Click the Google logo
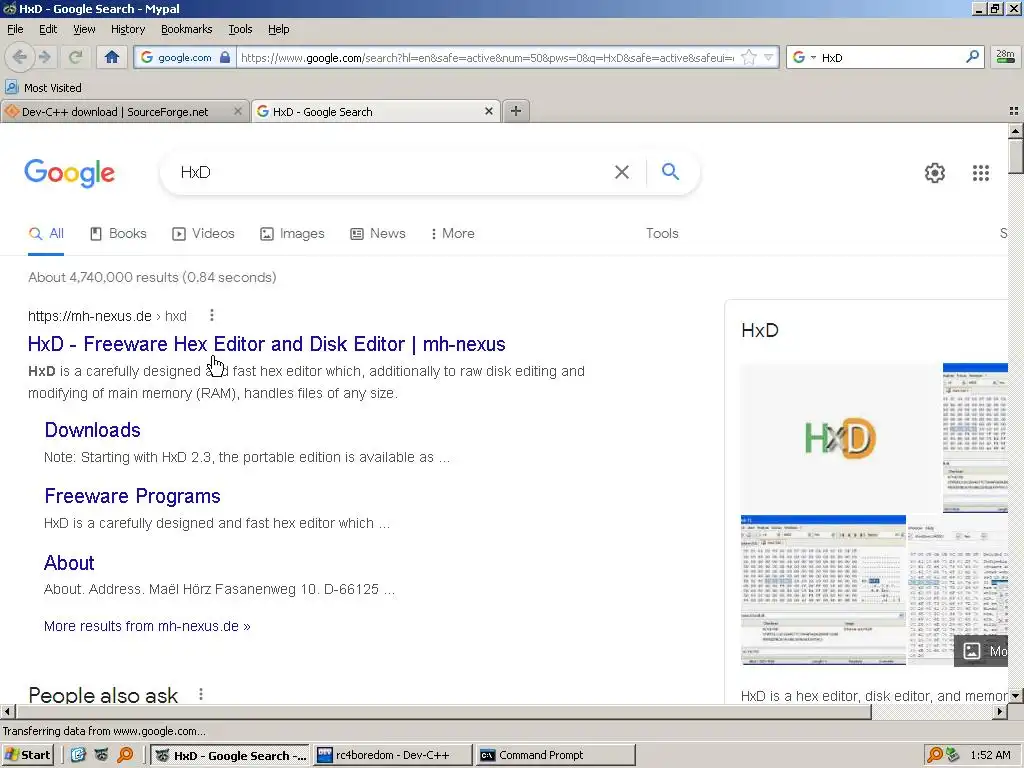This screenshot has height=768, width=1024. 70,173
